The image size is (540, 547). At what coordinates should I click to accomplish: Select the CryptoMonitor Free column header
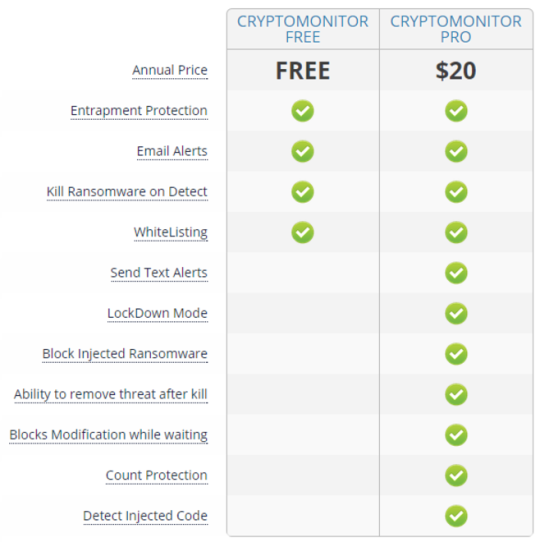(303, 29)
